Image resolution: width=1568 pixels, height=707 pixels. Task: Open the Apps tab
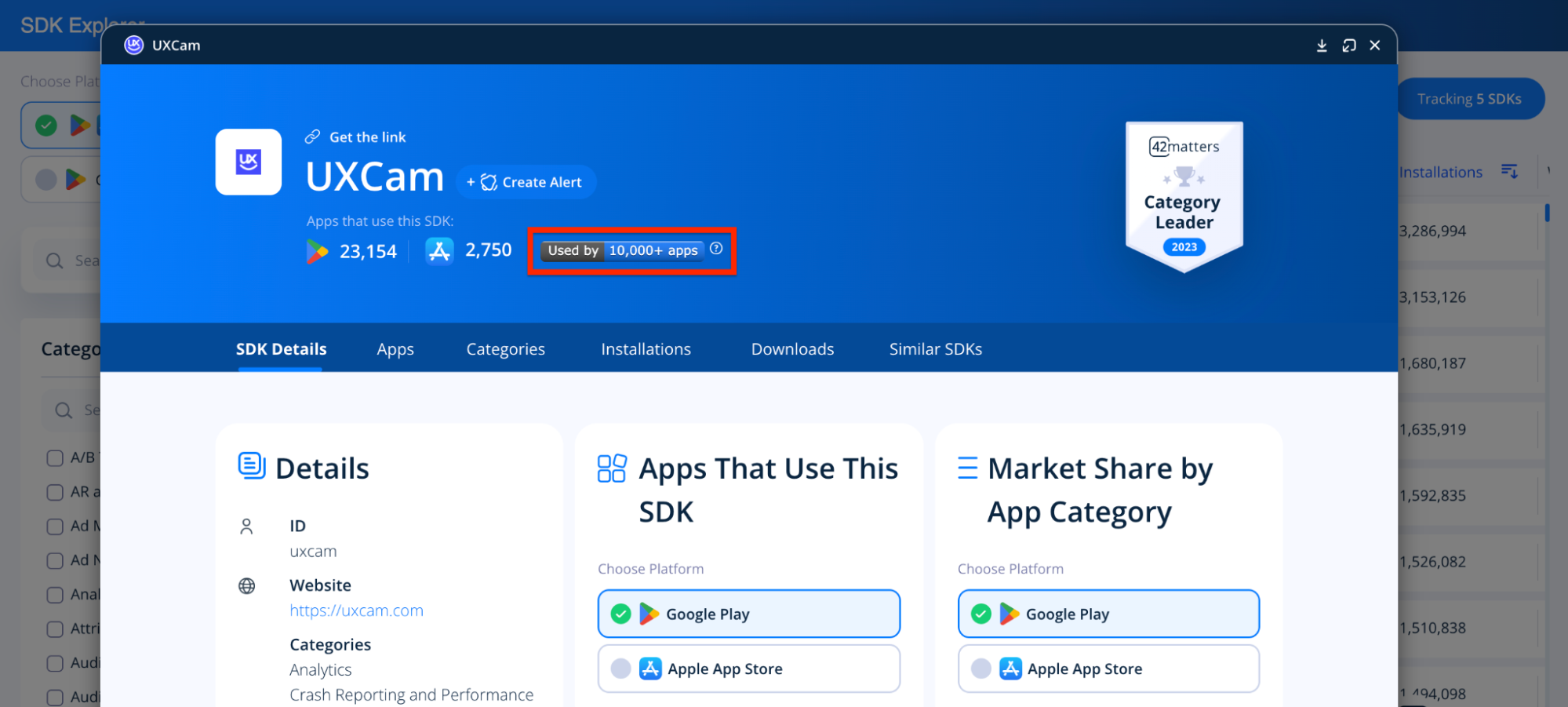[395, 349]
